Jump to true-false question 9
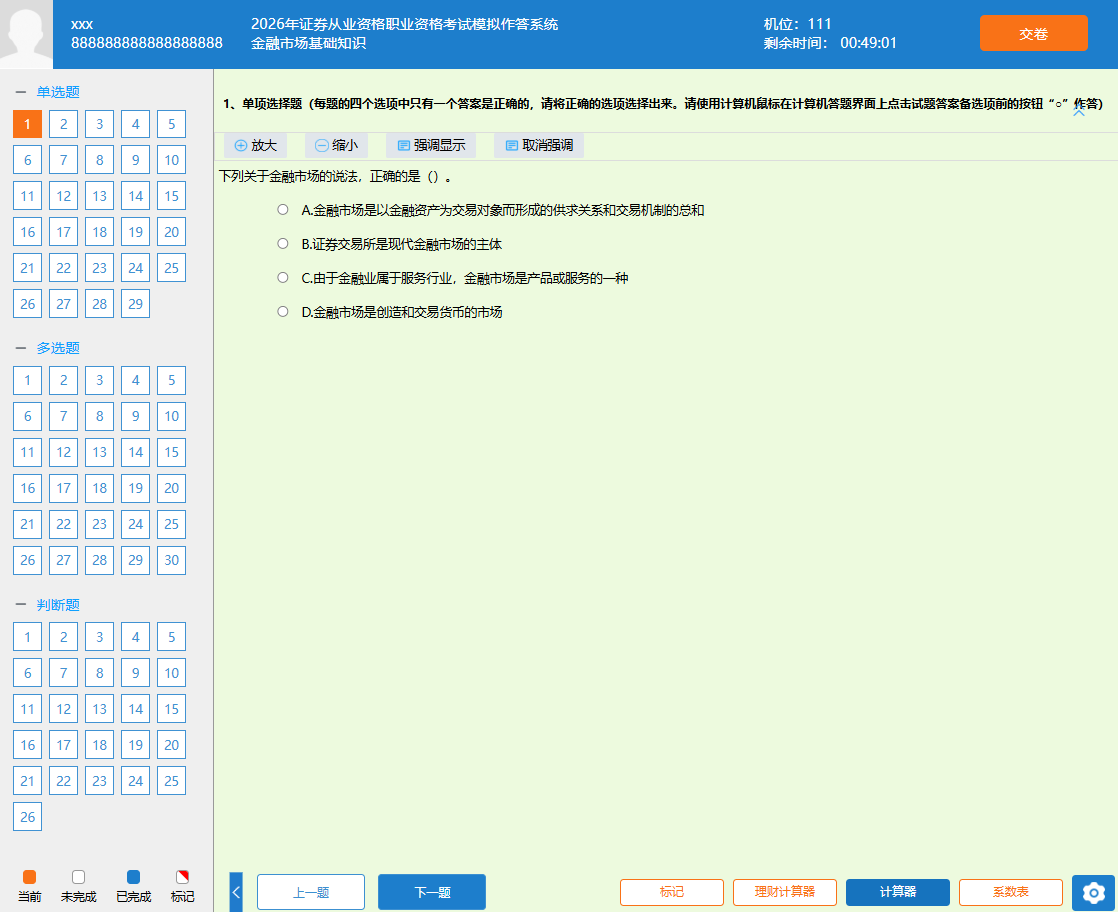This screenshot has height=912, width=1118. click(135, 673)
